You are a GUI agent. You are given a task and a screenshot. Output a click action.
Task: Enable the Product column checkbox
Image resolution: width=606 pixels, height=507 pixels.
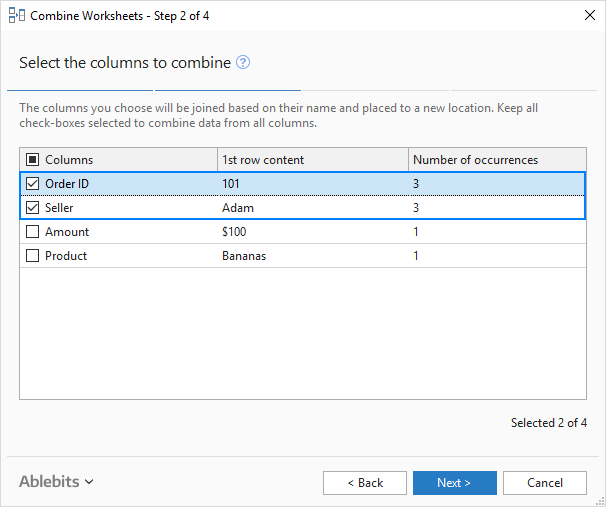tap(33, 256)
